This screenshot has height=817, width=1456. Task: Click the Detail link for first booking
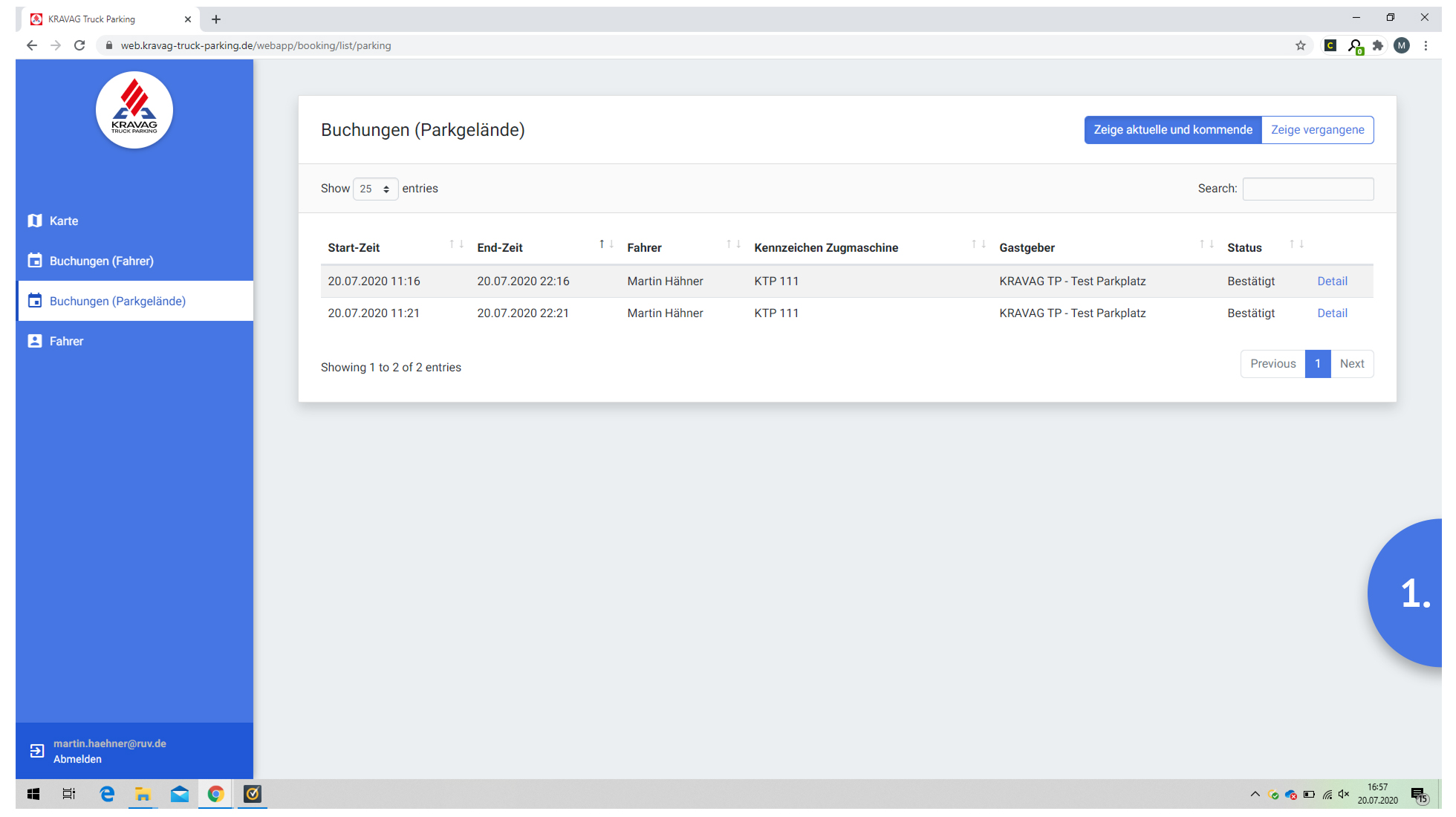(1332, 280)
